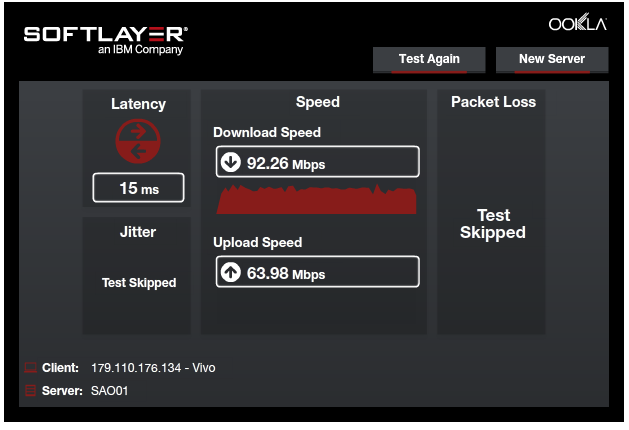Click the 63.98 Mbps upload field
This screenshot has width=629, height=430.
point(317,273)
